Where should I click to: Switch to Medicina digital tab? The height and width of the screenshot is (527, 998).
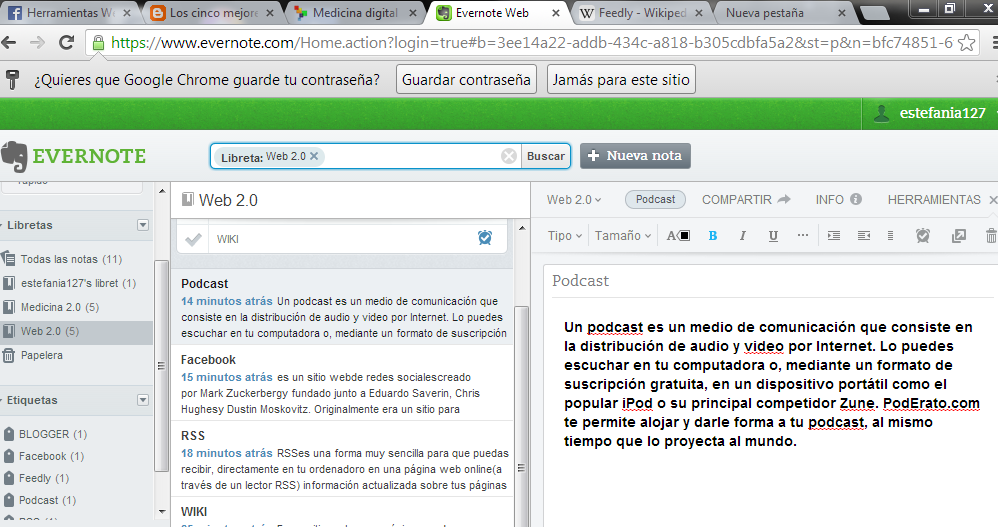pos(355,13)
